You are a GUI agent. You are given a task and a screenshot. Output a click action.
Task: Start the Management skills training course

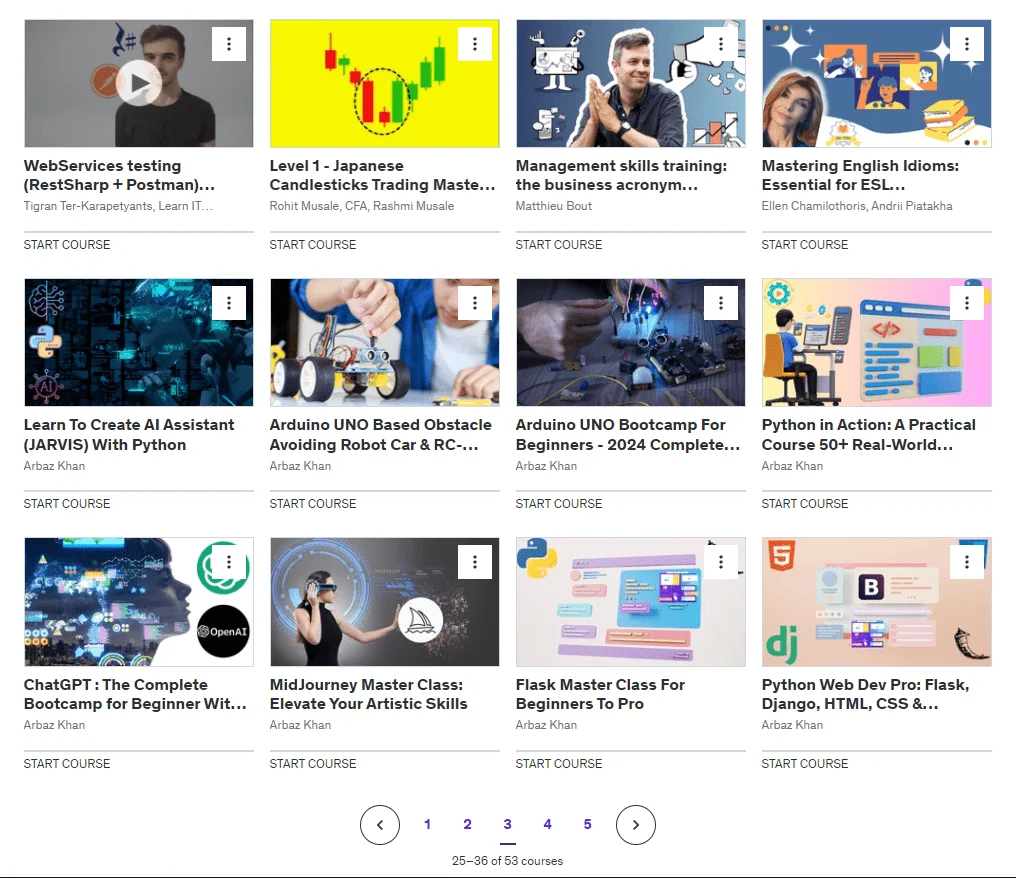[x=559, y=244]
